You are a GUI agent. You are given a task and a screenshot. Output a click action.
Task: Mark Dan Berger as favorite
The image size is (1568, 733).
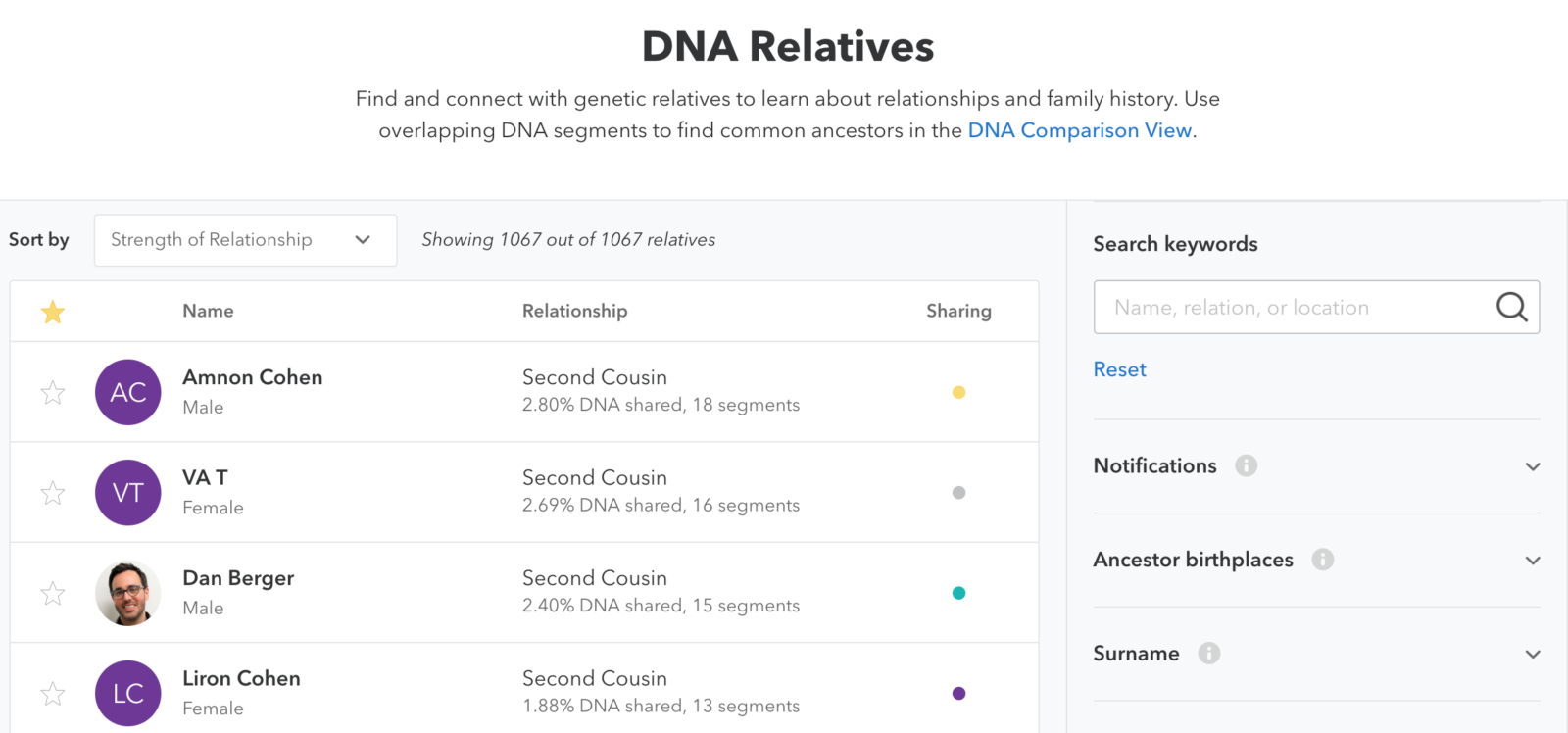tap(53, 593)
